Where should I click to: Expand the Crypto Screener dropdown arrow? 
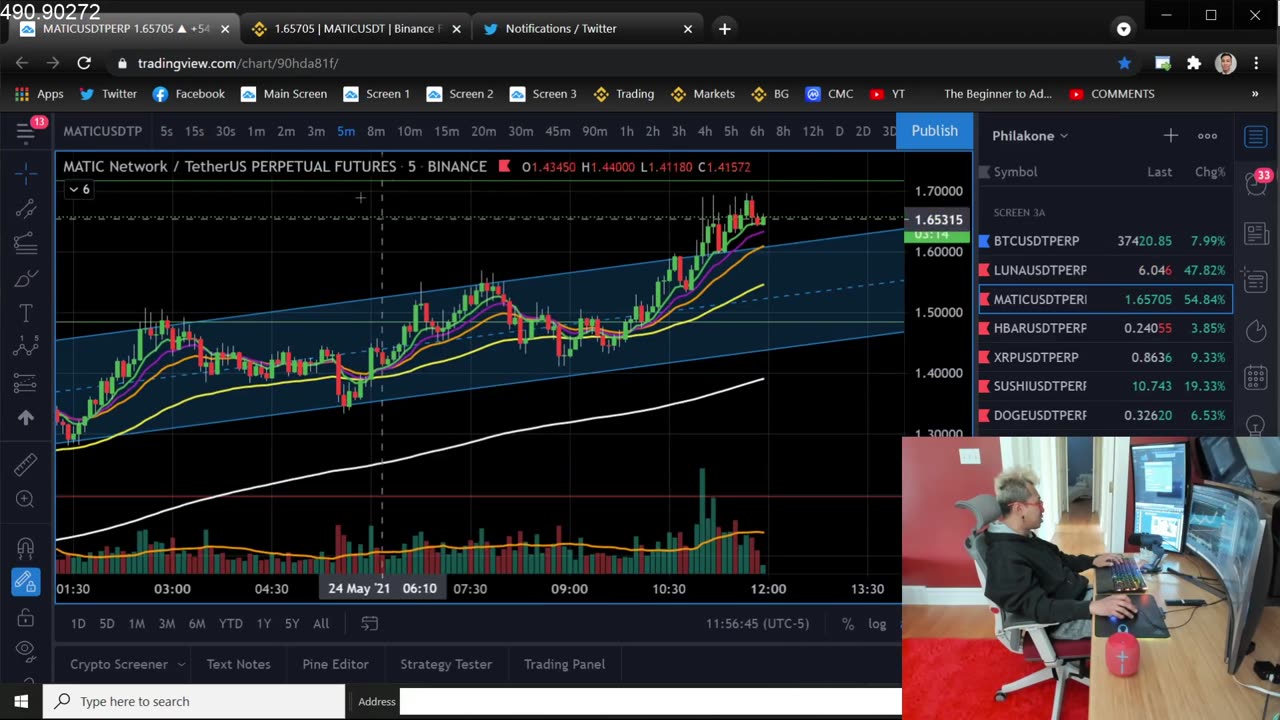click(181, 664)
